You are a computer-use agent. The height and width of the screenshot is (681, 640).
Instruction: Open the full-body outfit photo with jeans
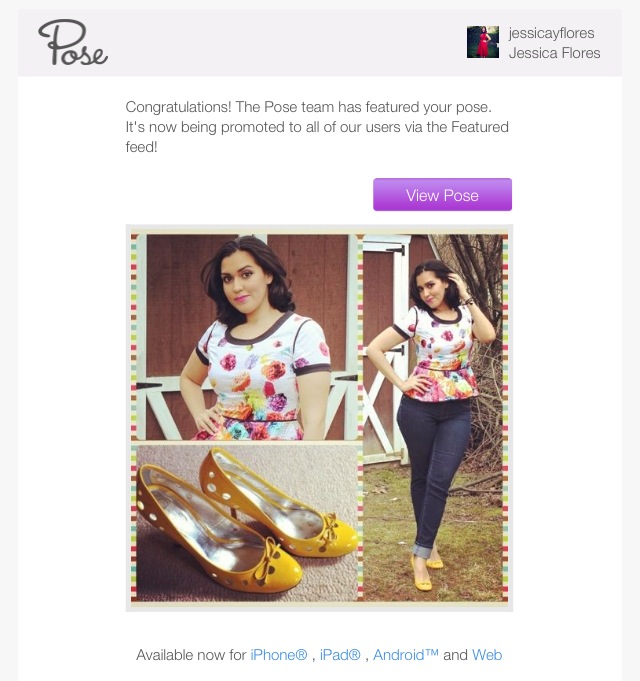click(x=432, y=418)
